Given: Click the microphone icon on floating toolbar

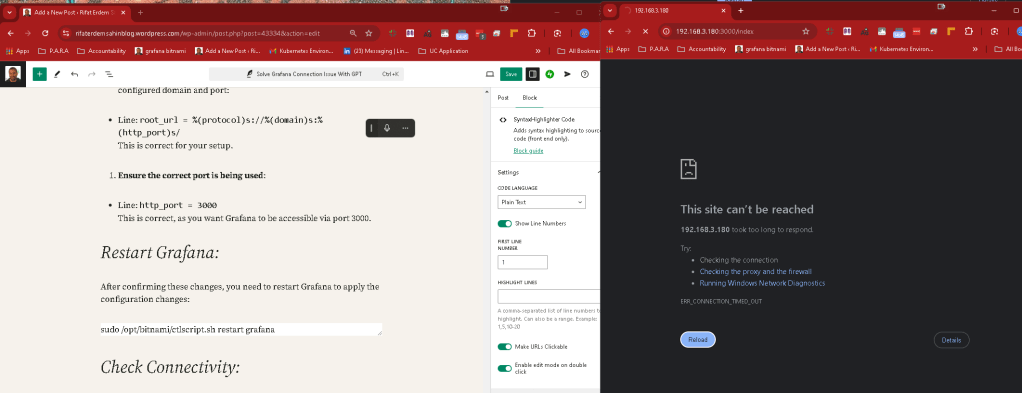Looking at the screenshot, I should tap(387, 128).
